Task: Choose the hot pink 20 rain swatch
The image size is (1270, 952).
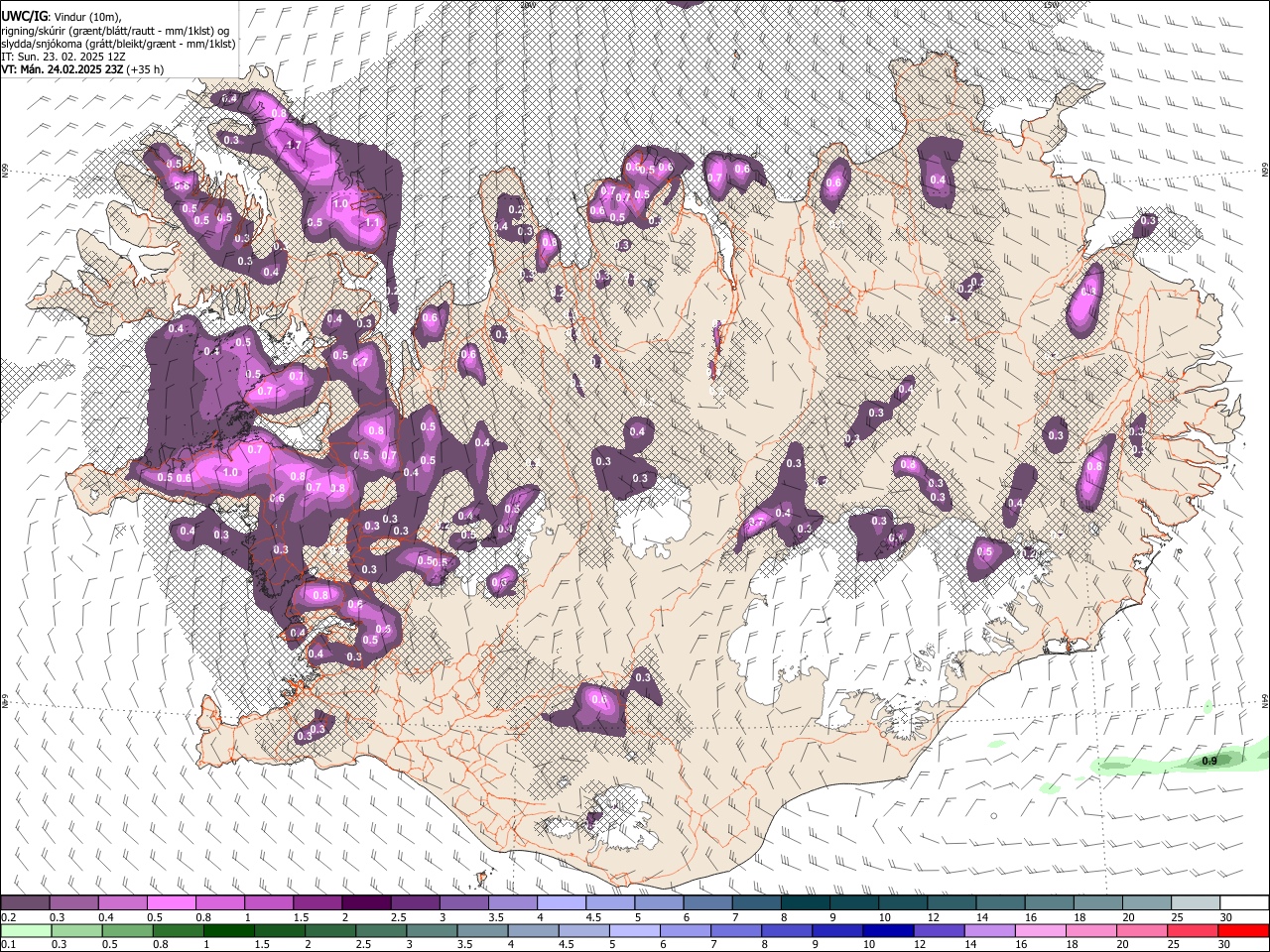Action: point(1142,930)
